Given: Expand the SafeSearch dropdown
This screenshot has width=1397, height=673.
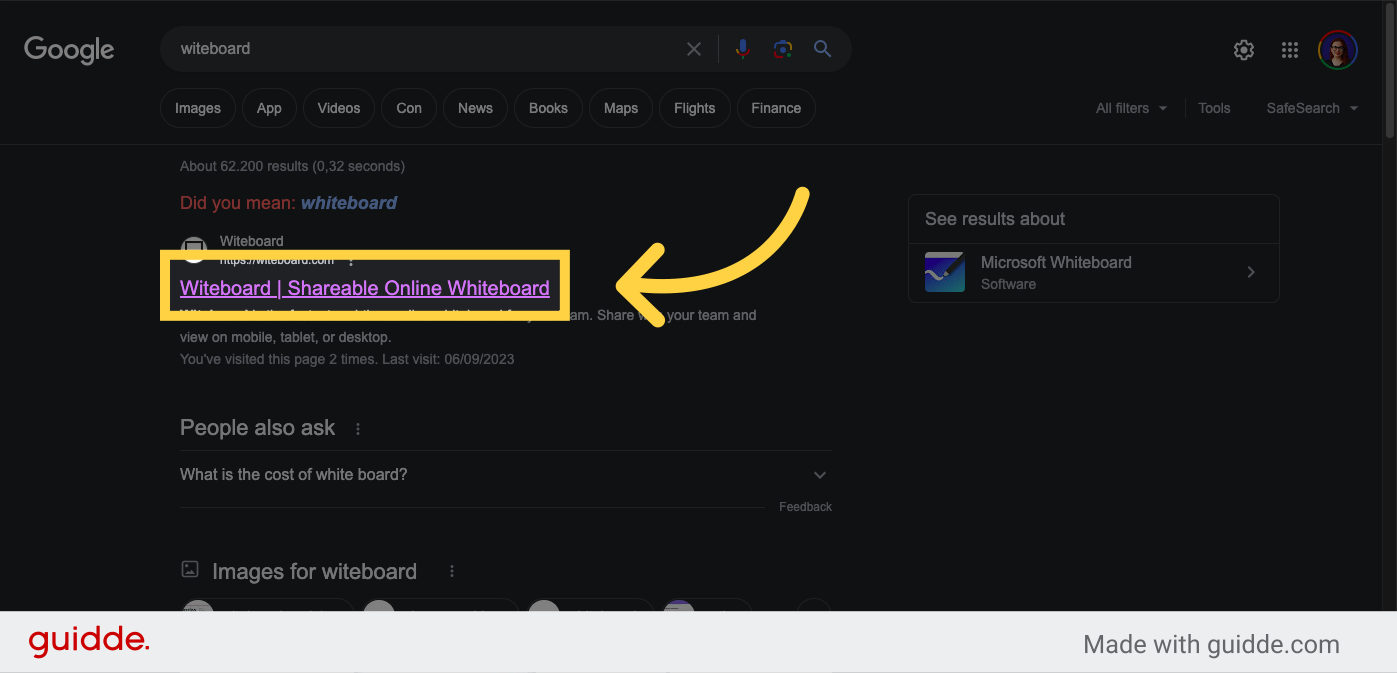Looking at the screenshot, I should (1311, 108).
